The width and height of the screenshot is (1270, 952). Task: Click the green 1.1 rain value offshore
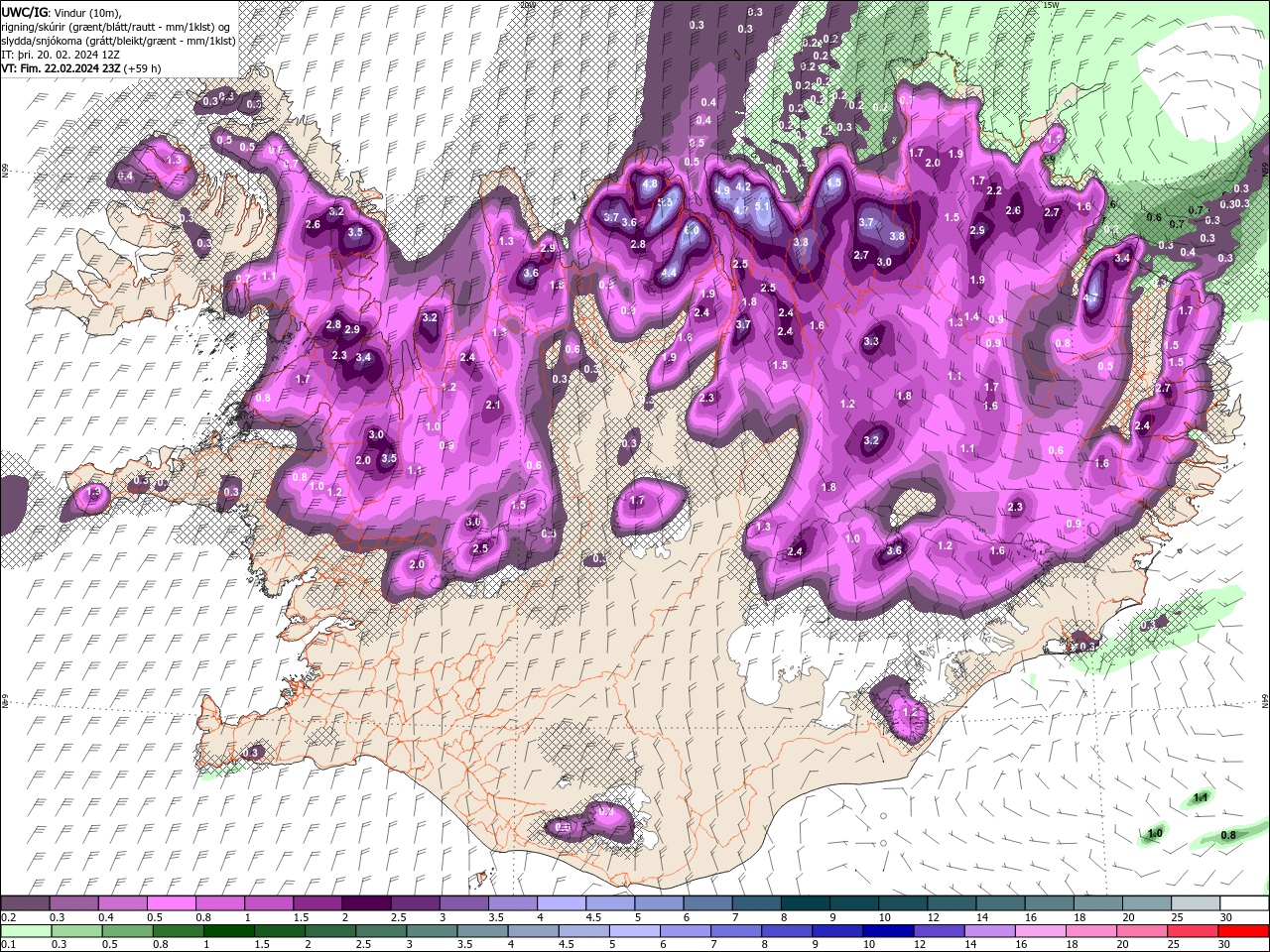(x=1201, y=797)
